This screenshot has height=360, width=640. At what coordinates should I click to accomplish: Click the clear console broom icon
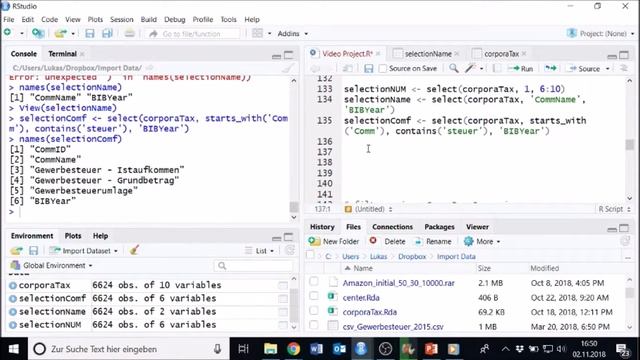coord(288,68)
